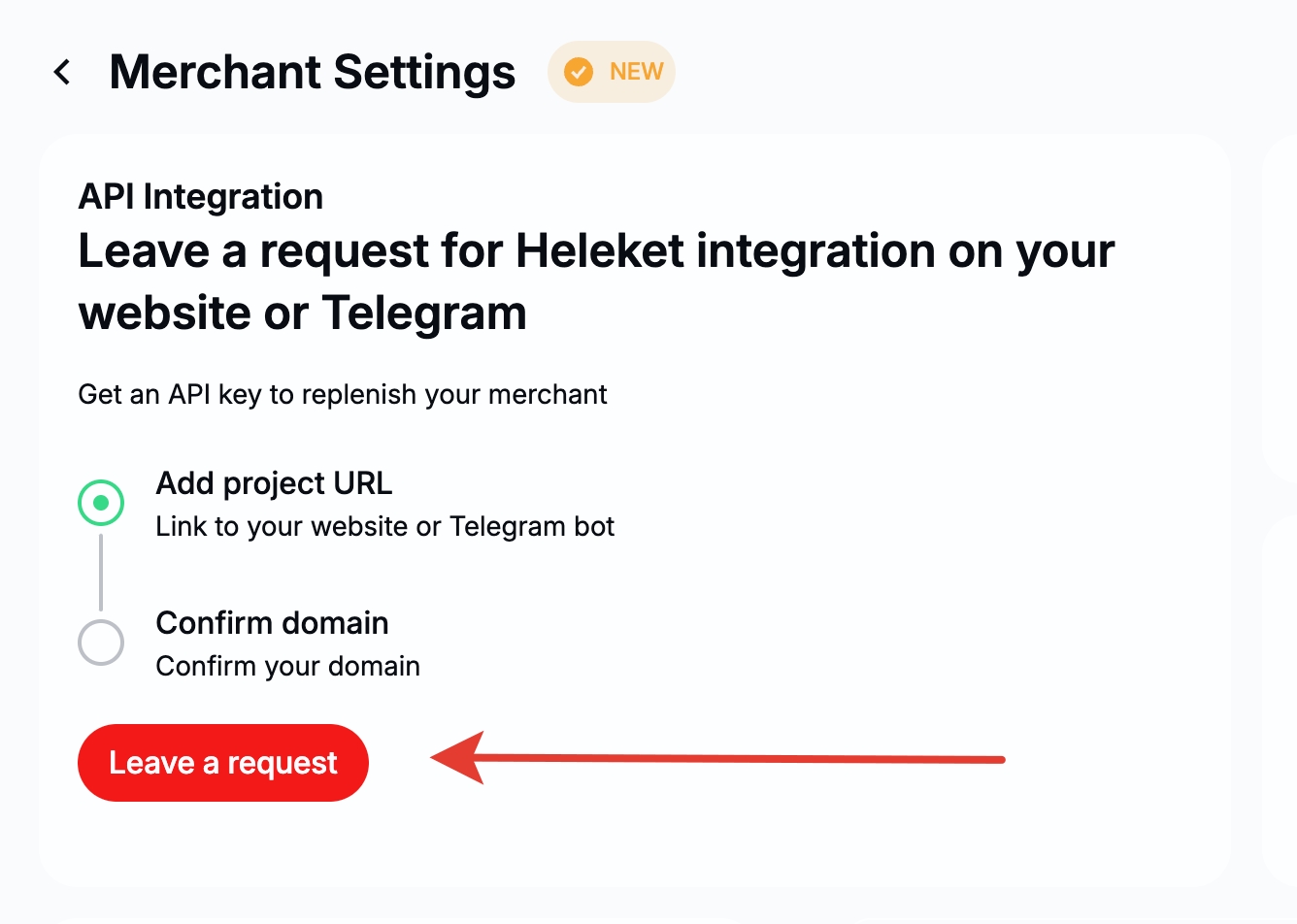
Task: Select the green Add project URL step circle
Action: (x=101, y=503)
